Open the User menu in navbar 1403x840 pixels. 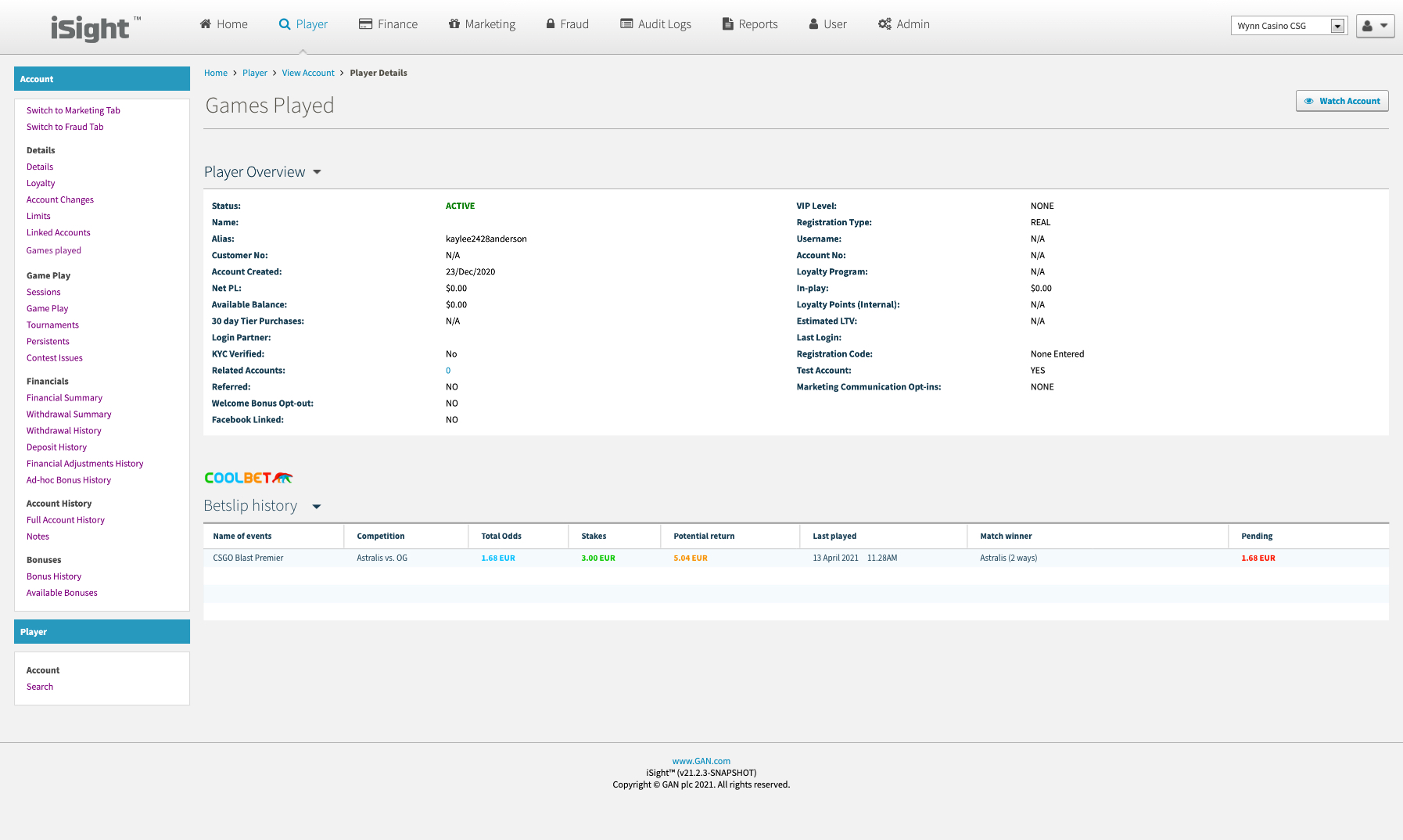tap(827, 24)
